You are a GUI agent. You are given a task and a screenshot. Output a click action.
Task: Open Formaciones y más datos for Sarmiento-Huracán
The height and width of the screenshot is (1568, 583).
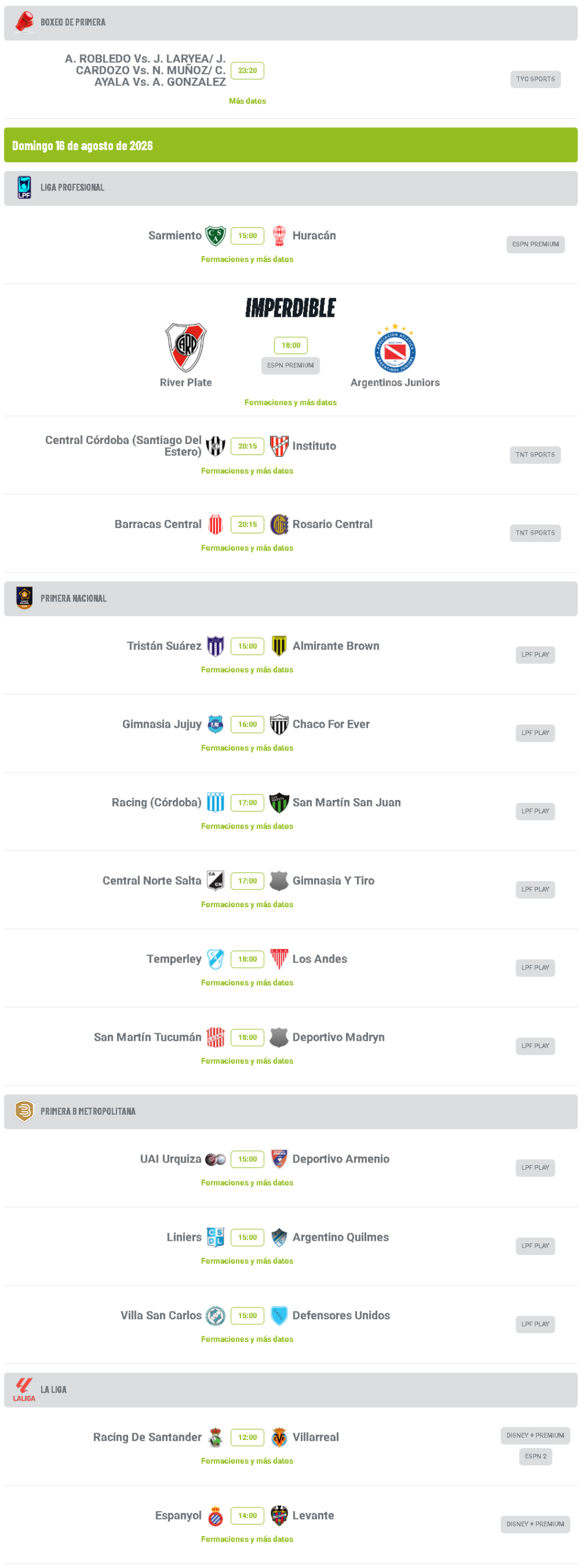point(247,260)
